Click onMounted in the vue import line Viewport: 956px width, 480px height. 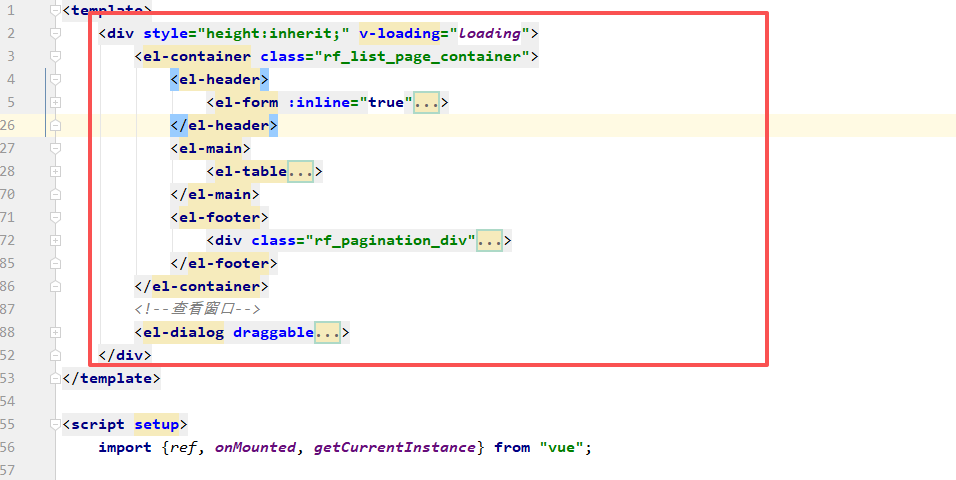click(255, 447)
